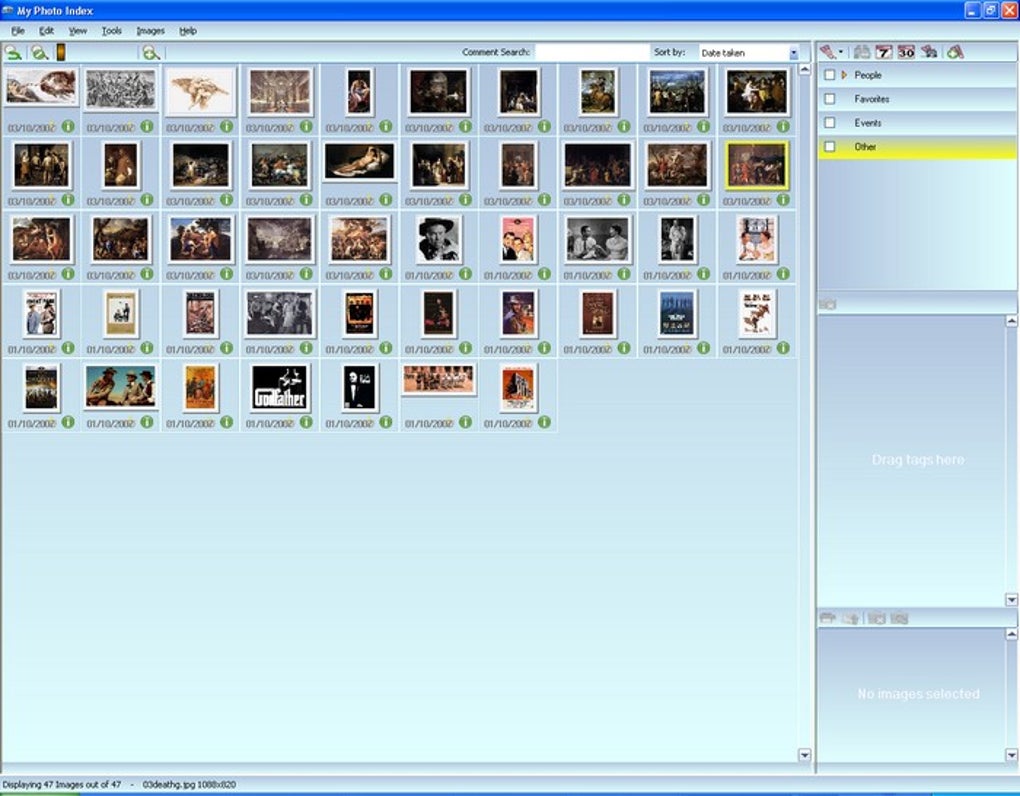Select The Godfather poster thumbnail
The height and width of the screenshot is (796, 1020).
coord(279,388)
